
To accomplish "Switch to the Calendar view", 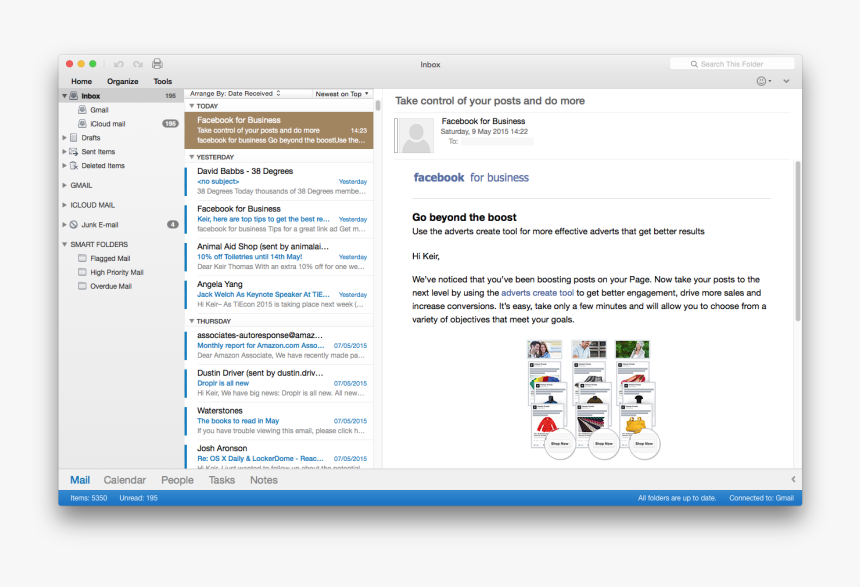I will [x=124, y=479].
